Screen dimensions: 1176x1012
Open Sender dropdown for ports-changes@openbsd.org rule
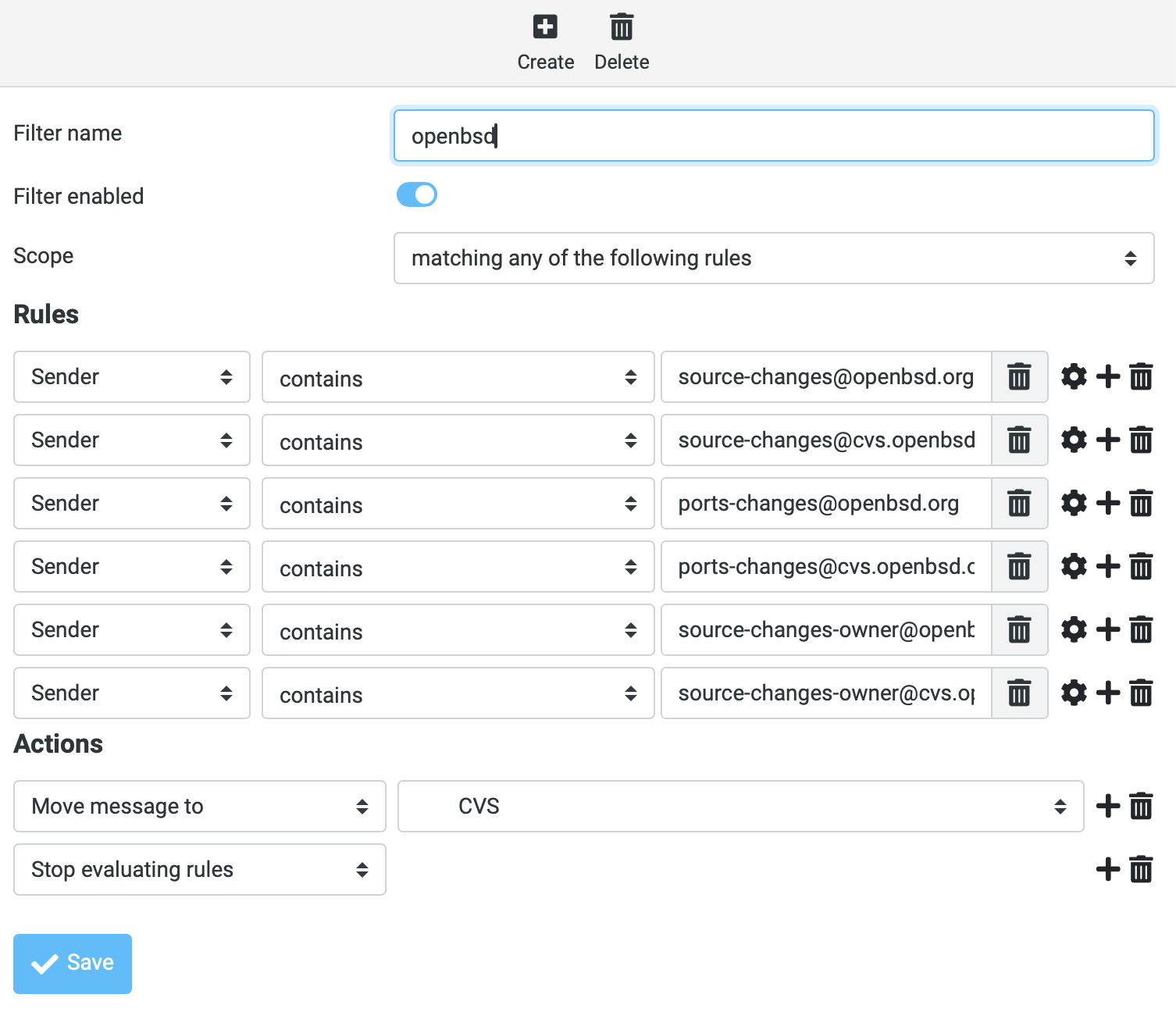click(132, 503)
